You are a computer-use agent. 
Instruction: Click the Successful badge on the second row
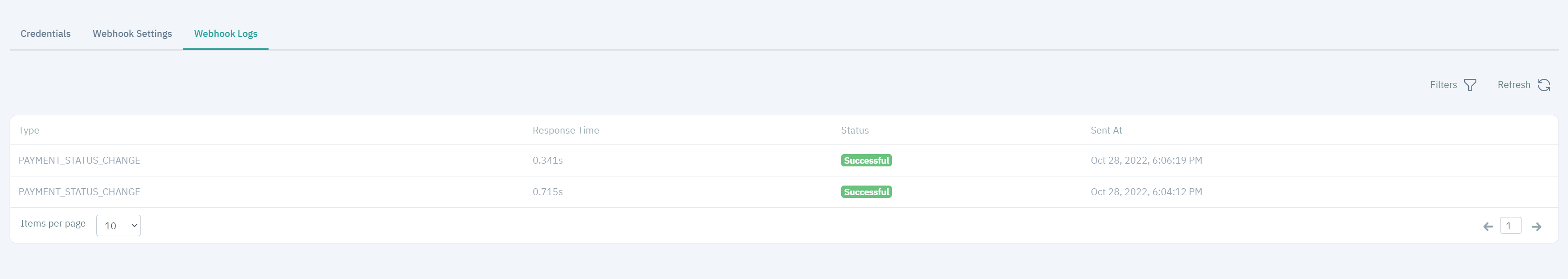click(866, 191)
